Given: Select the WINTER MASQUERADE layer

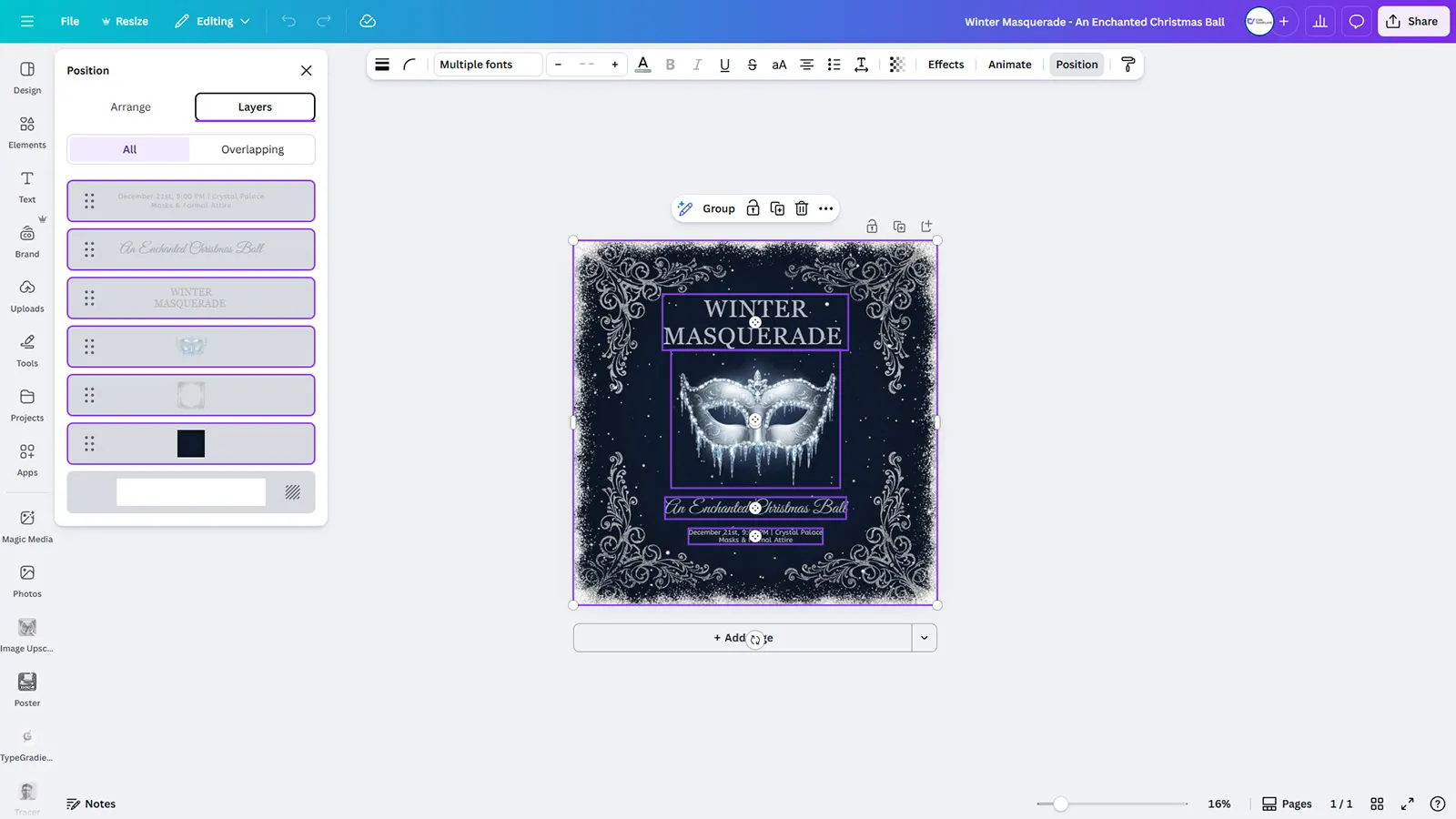Looking at the screenshot, I should pyautogui.click(x=191, y=298).
